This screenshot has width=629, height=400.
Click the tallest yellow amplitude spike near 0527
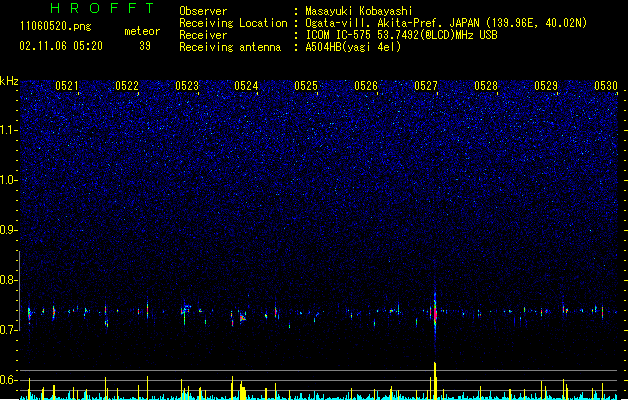click(435, 380)
